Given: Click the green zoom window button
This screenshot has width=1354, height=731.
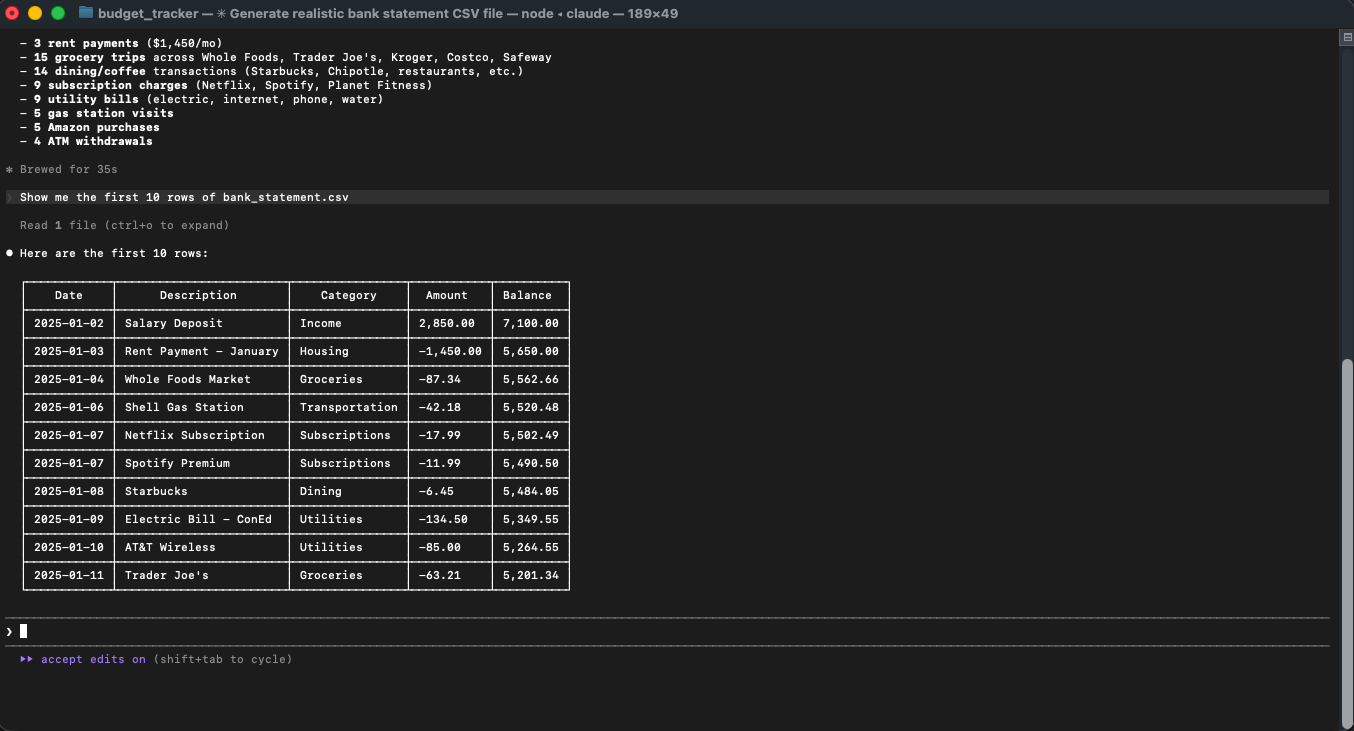Looking at the screenshot, I should (x=58, y=13).
